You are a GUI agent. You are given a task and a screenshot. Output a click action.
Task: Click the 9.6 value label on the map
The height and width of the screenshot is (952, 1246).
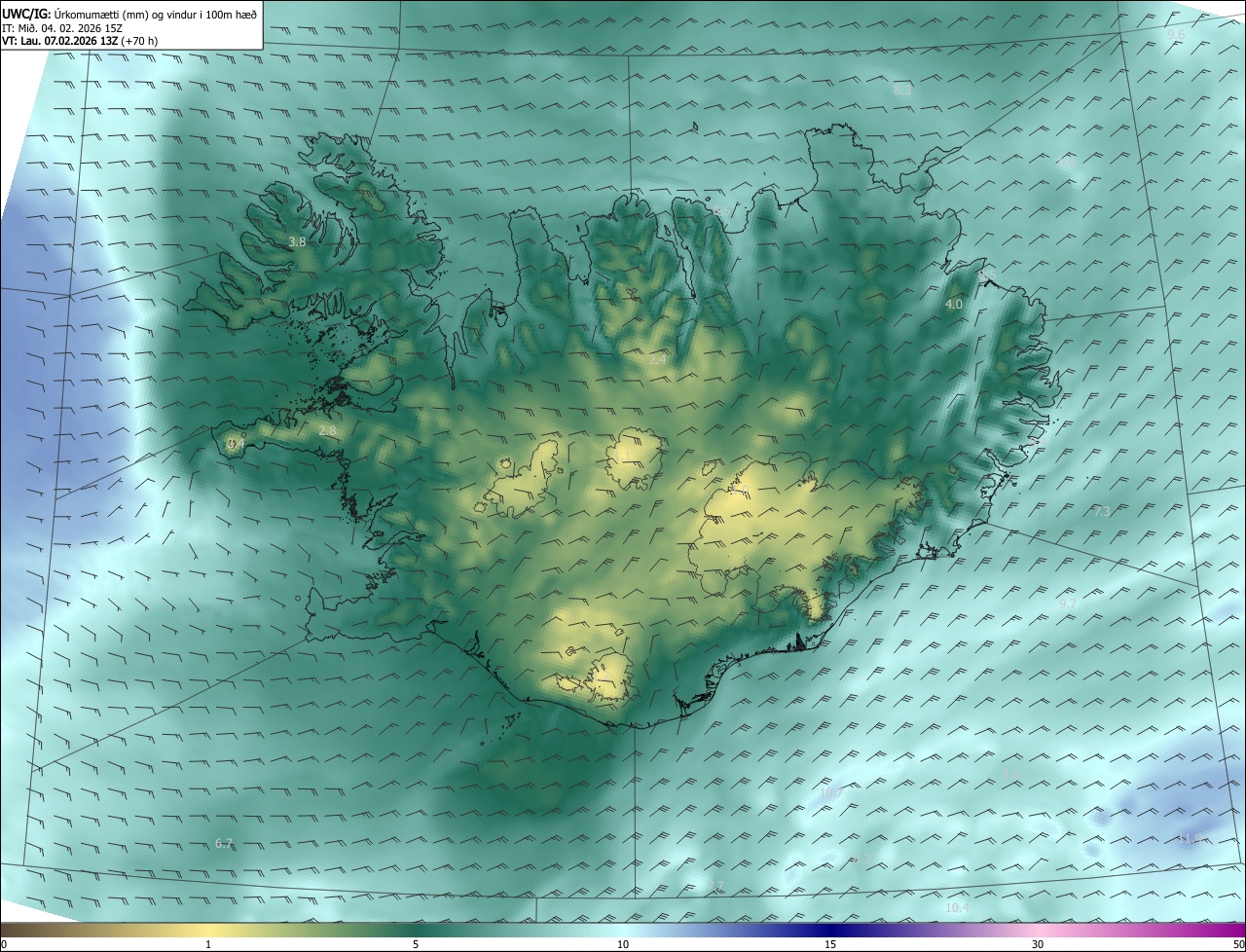[1176, 34]
